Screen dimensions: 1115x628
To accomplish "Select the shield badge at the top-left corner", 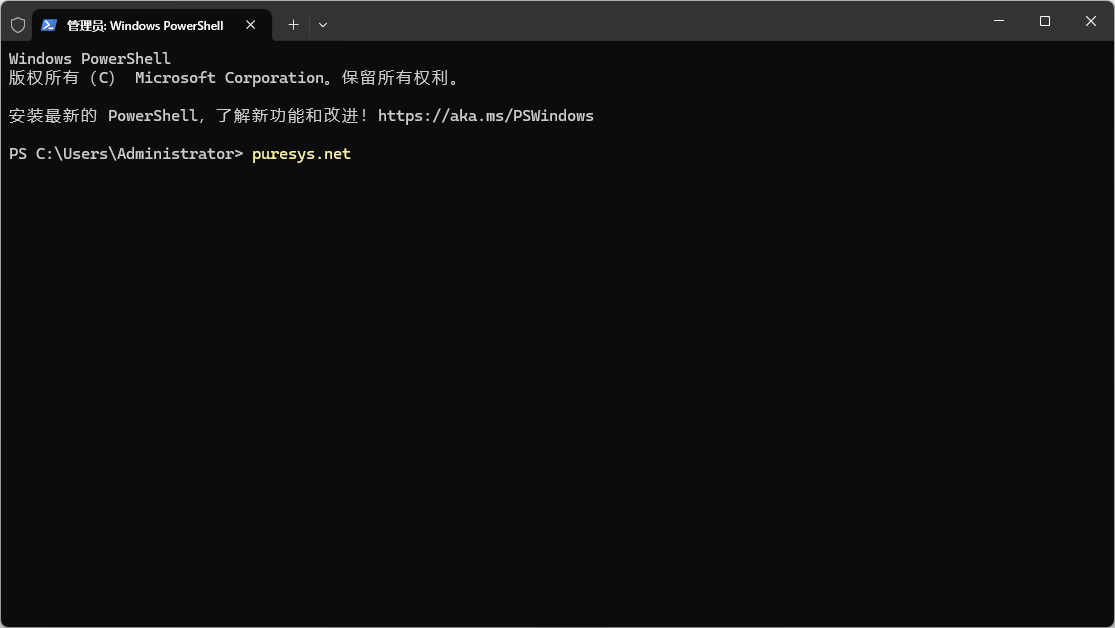I will pyautogui.click(x=17, y=24).
